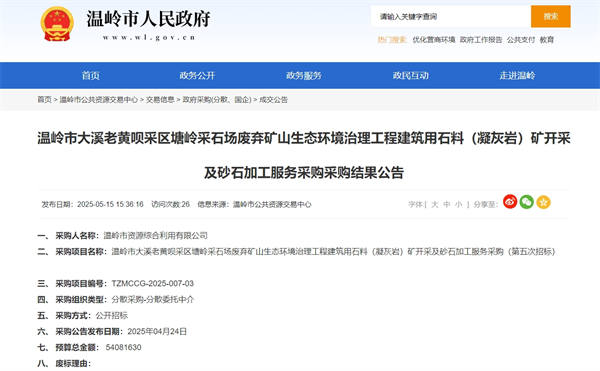Viewport: 600px width, 371px height.
Task: Click hot search link 公共支付
Action: [x=521, y=40]
